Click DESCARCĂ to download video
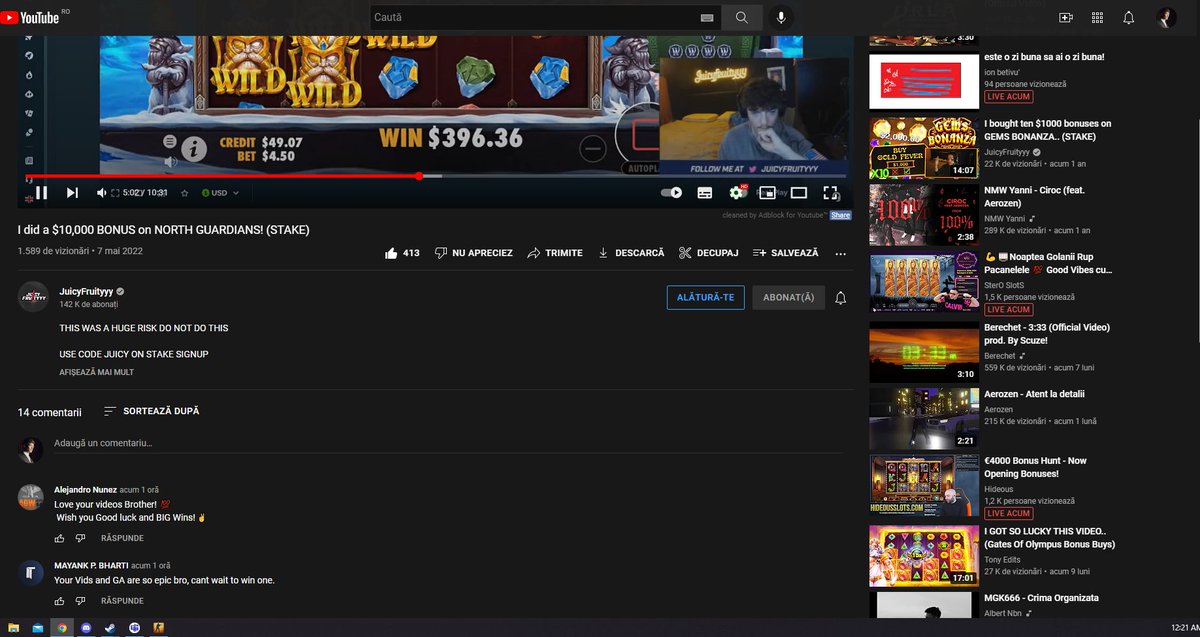Image resolution: width=1200 pixels, height=637 pixels. 631,253
